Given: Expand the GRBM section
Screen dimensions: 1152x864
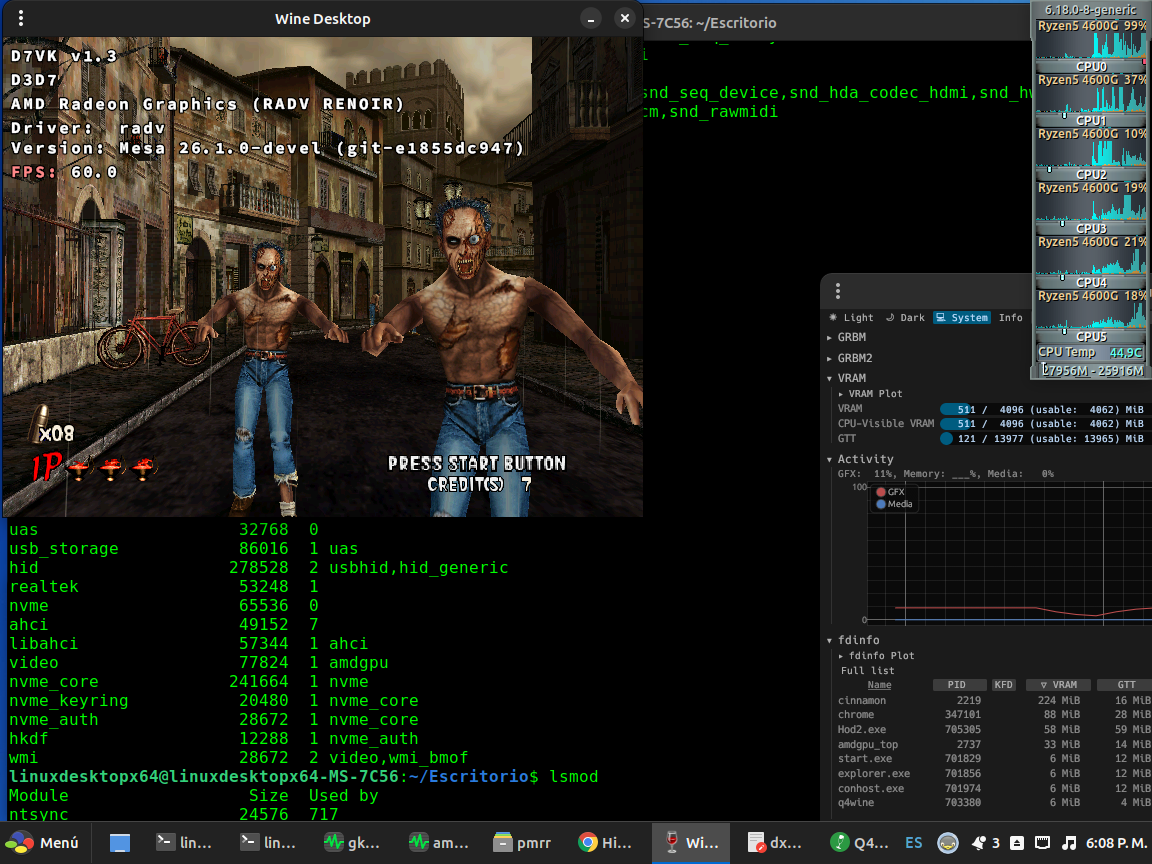Looking at the screenshot, I should pyautogui.click(x=846, y=337).
